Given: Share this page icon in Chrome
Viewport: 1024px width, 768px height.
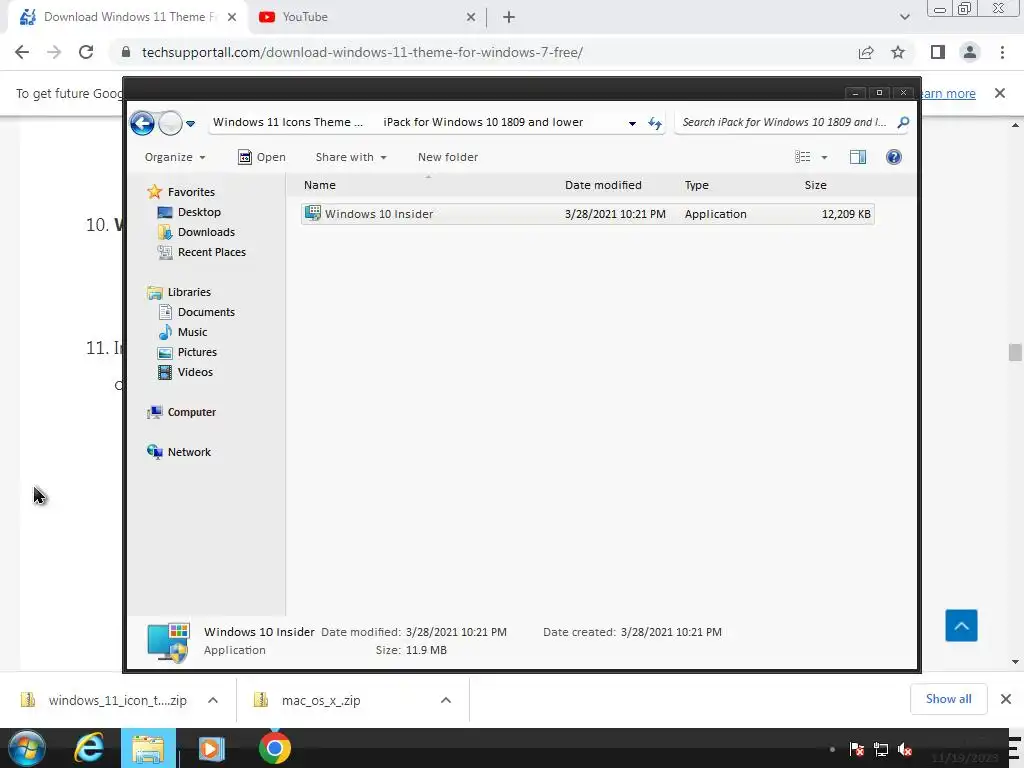Looking at the screenshot, I should (866, 52).
